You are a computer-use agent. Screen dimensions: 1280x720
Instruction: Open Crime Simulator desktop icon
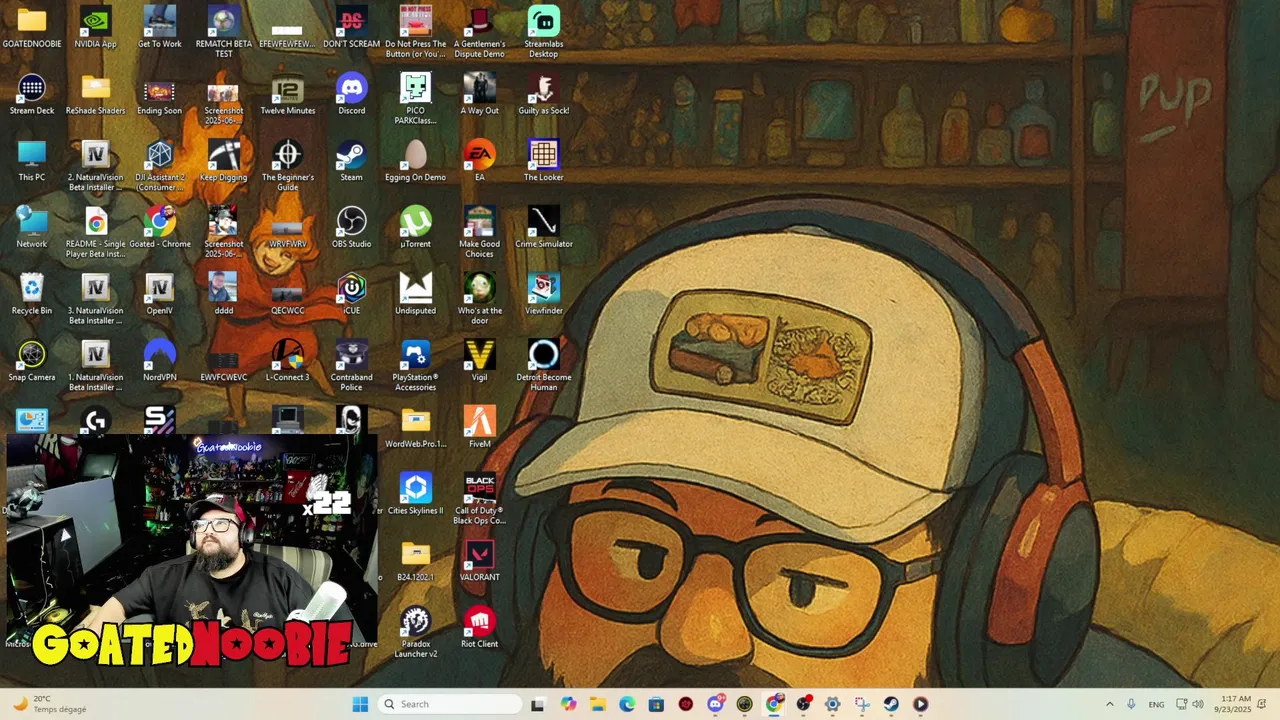click(543, 228)
